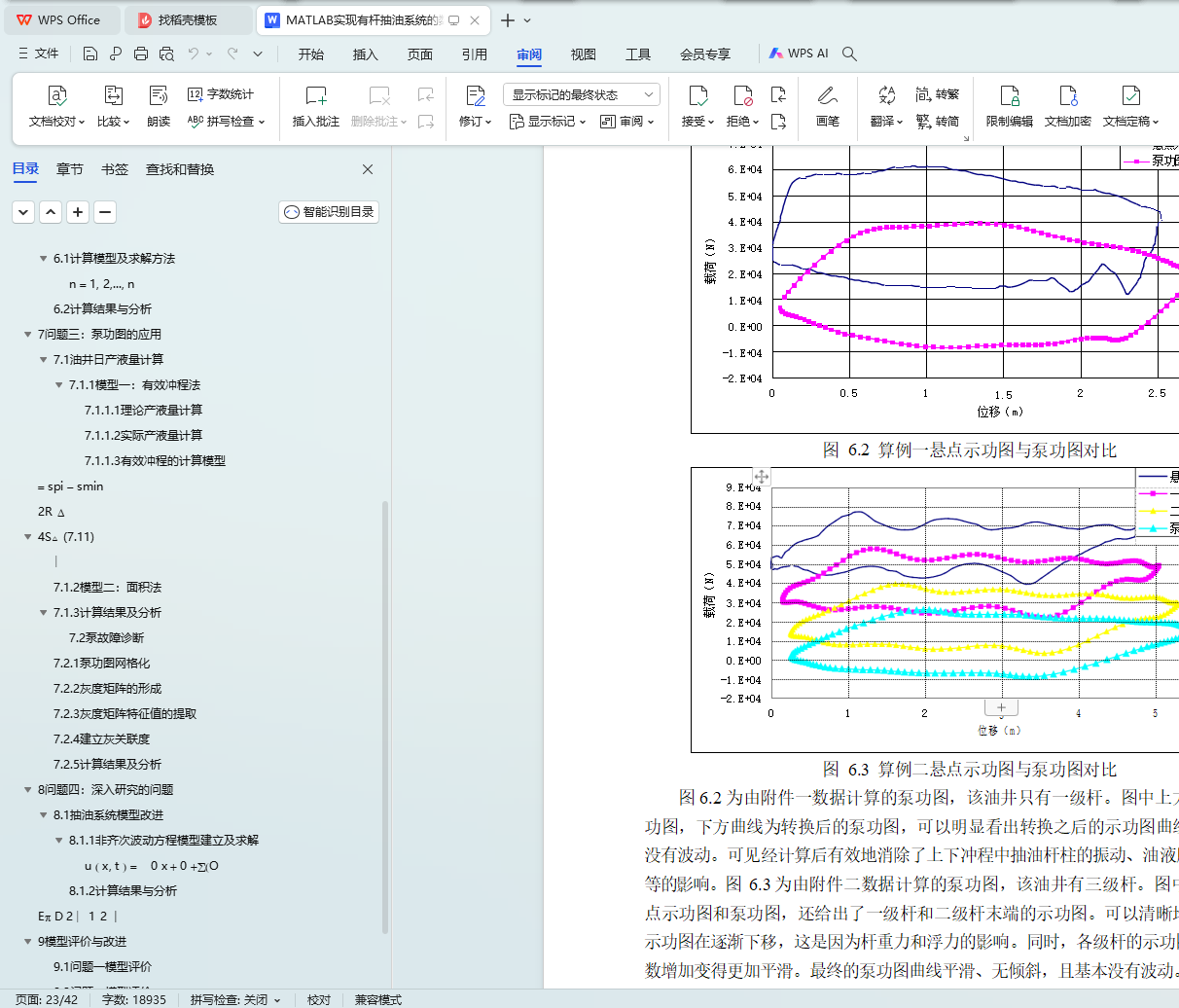Click the WPS AI button
Viewport: 1179px width, 1008px height.
click(799, 54)
